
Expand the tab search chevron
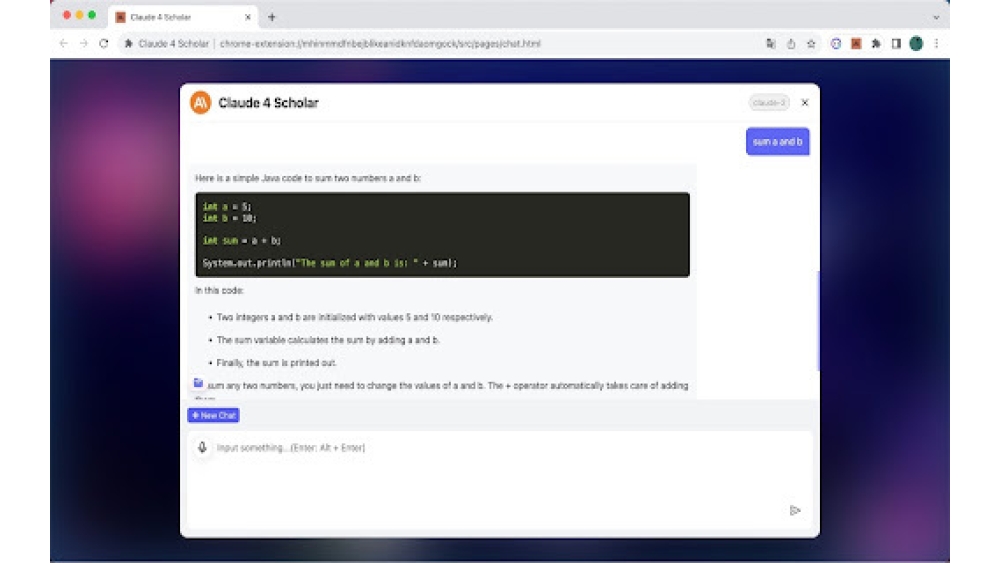click(x=936, y=17)
